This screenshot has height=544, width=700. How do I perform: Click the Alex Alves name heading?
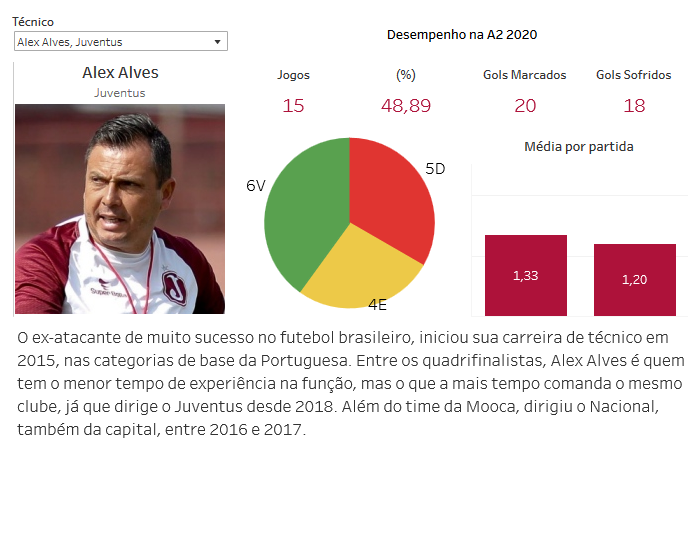(120, 73)
